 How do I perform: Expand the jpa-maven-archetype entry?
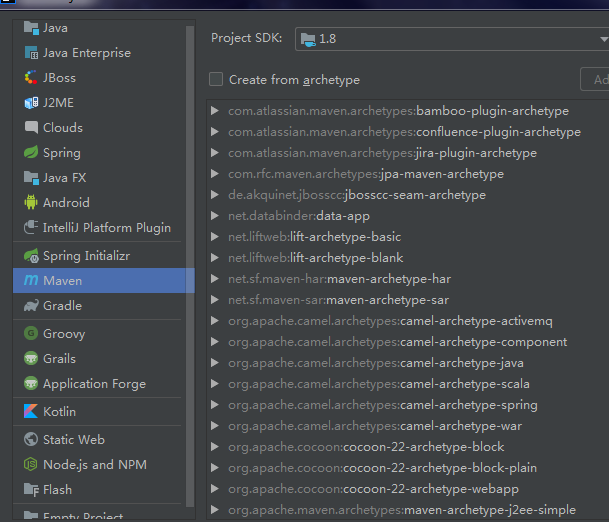click(214, 174)
